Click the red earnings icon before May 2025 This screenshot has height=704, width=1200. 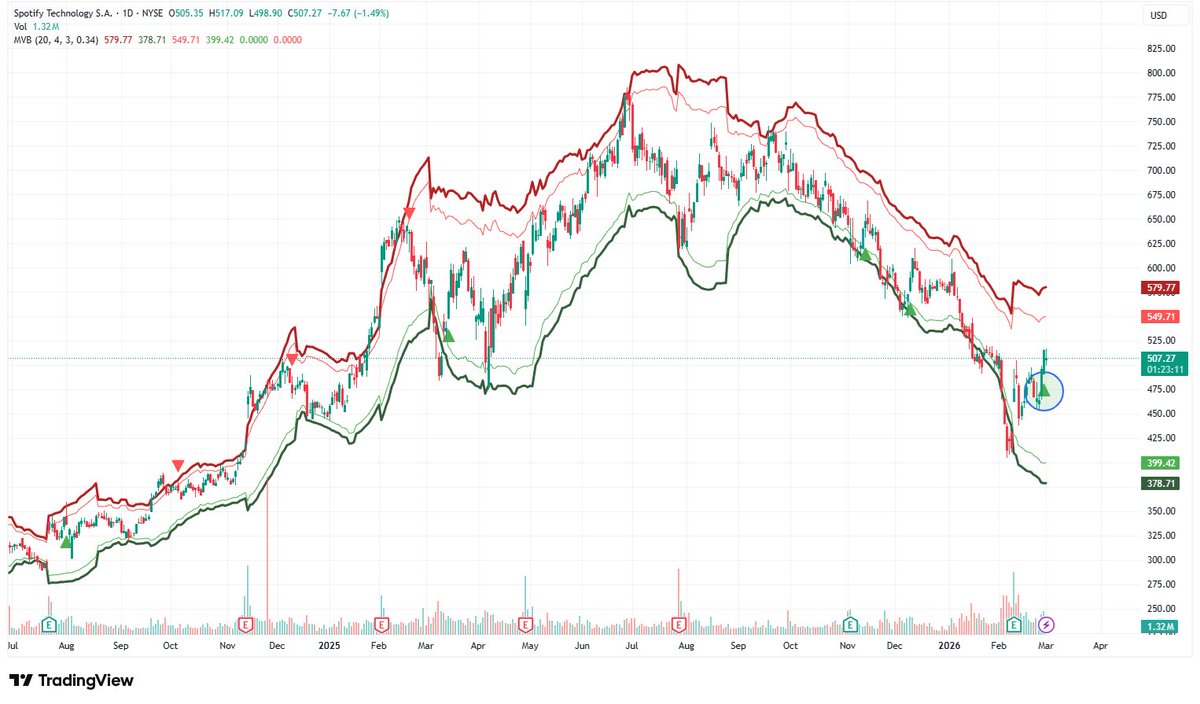(525, 625)
